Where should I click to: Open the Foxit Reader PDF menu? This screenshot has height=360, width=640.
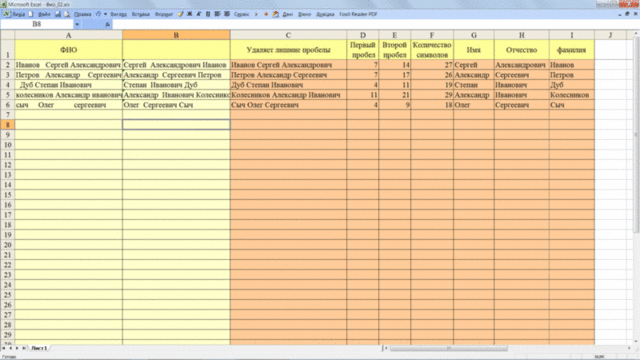358,14
